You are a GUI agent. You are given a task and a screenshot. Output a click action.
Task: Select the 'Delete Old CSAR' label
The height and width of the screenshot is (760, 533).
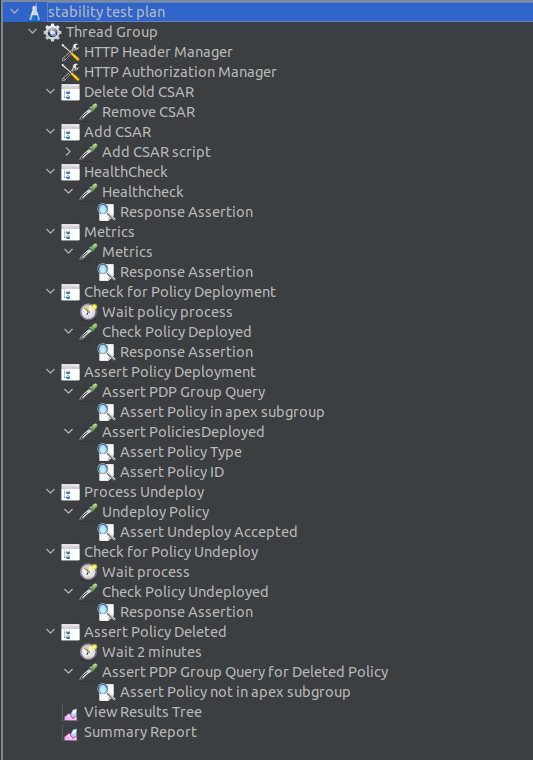pos(139,92)
